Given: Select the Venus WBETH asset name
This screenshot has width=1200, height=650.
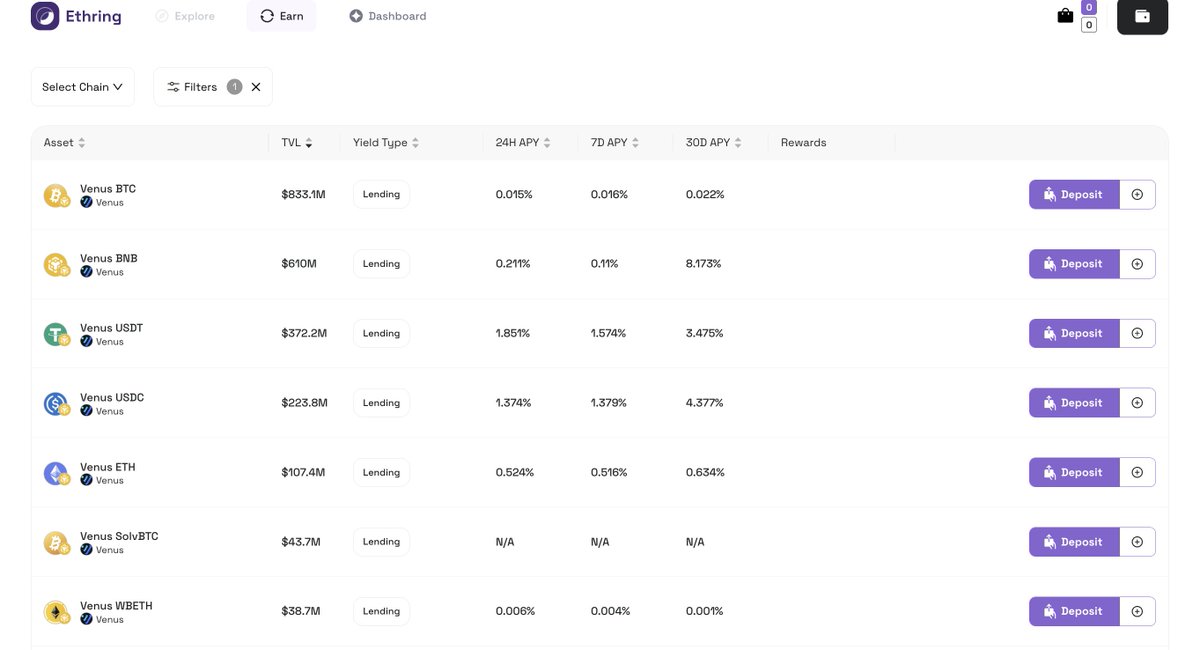Looking at the screenshot, I should (116, 606).
